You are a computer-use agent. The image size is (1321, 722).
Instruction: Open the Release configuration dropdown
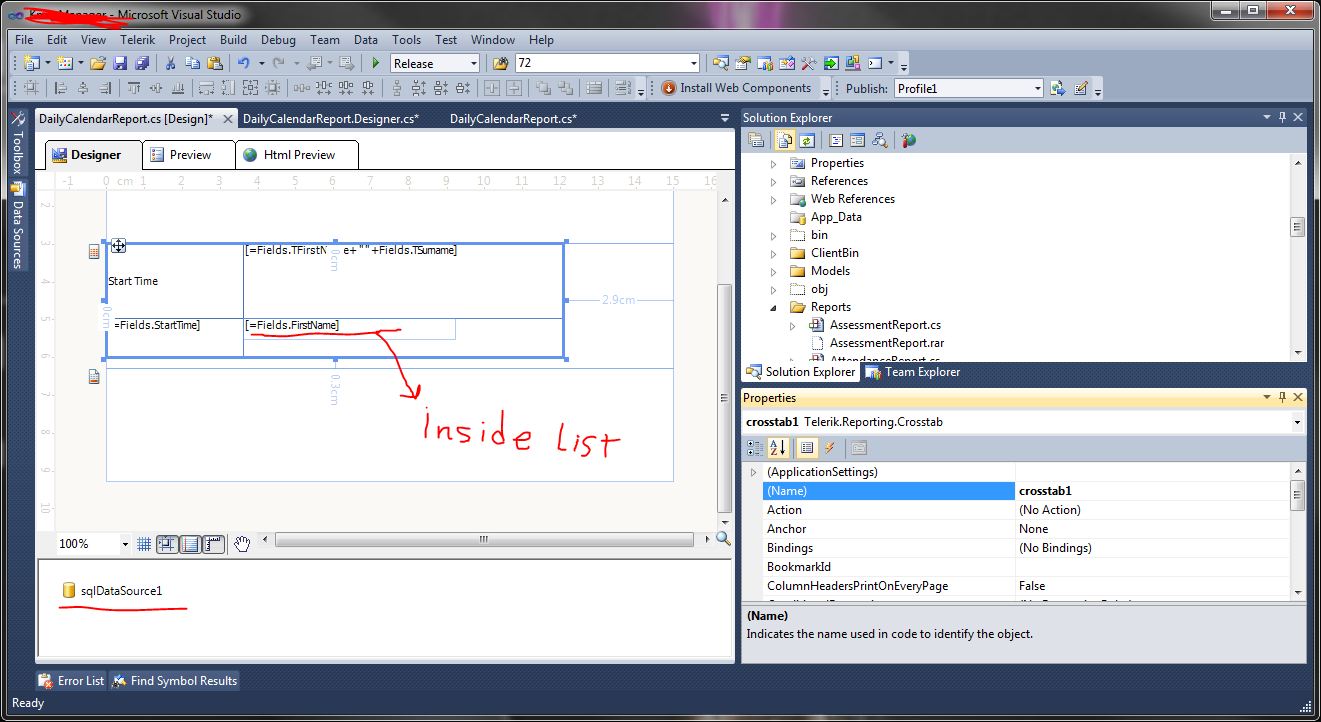tap(473, 63)
